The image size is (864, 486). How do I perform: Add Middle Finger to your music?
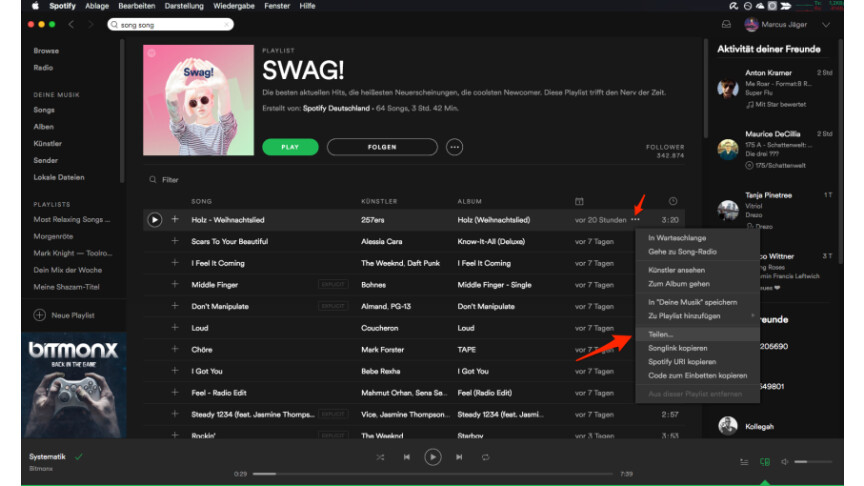[175, 284]
